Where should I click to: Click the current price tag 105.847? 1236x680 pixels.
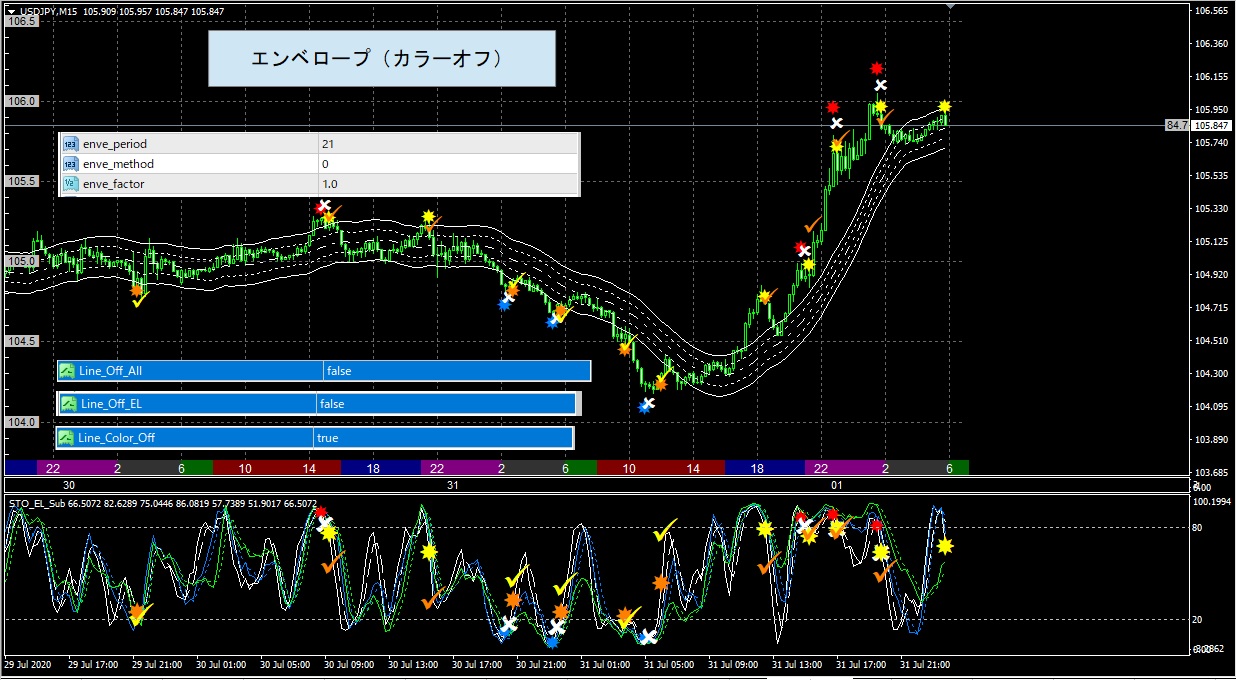pyautogui.click(x=1211, y=126)
